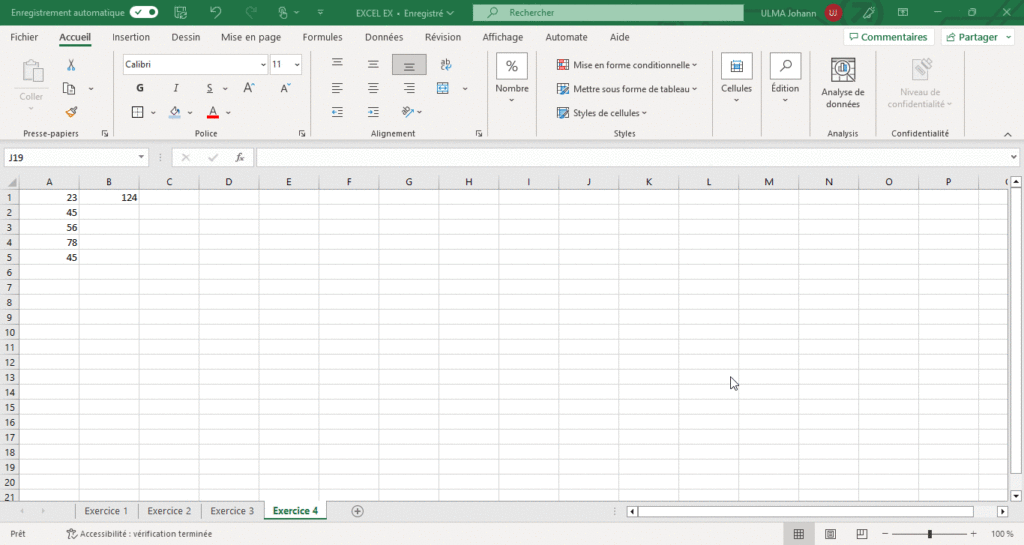The image size is (1024, 545).
Task: Click the Merge and Center icon
Action: coord(443,88)
